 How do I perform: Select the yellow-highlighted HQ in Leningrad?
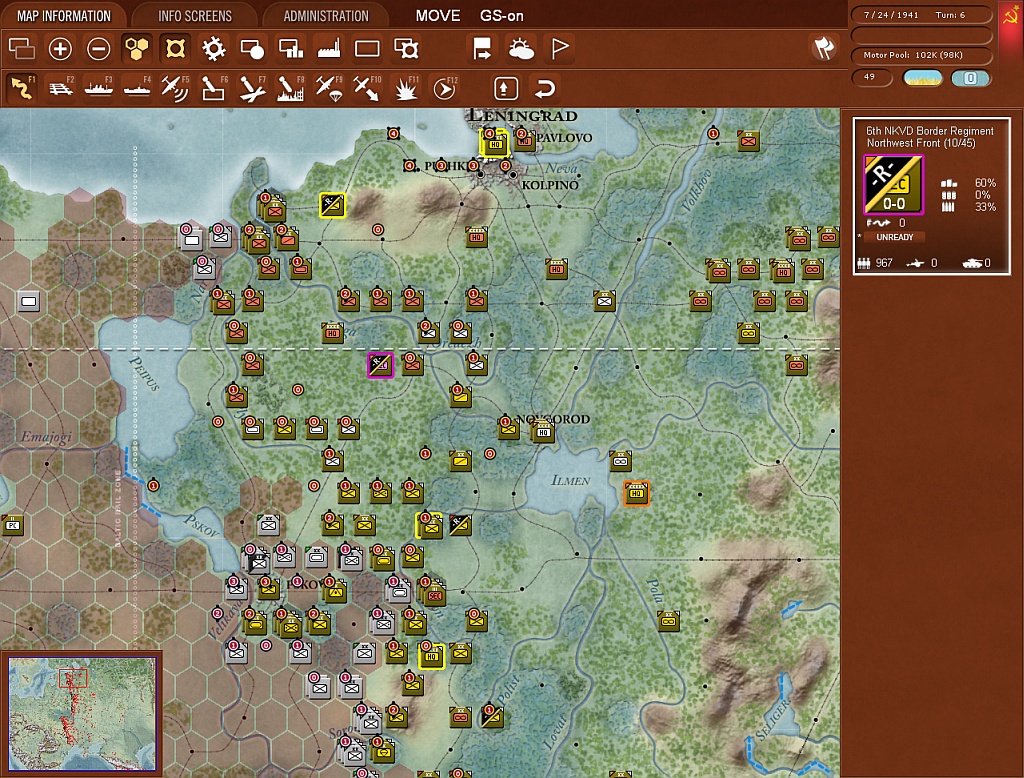(494, 142)
